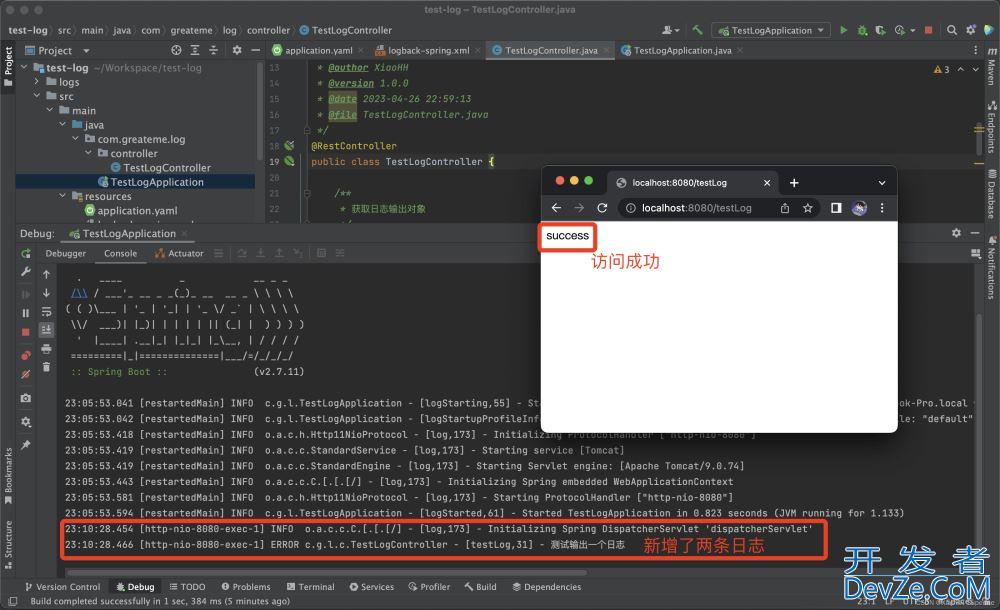Screen dimensions: 1000x610
Task: Open Services tool window
Action: pos(371,587)
